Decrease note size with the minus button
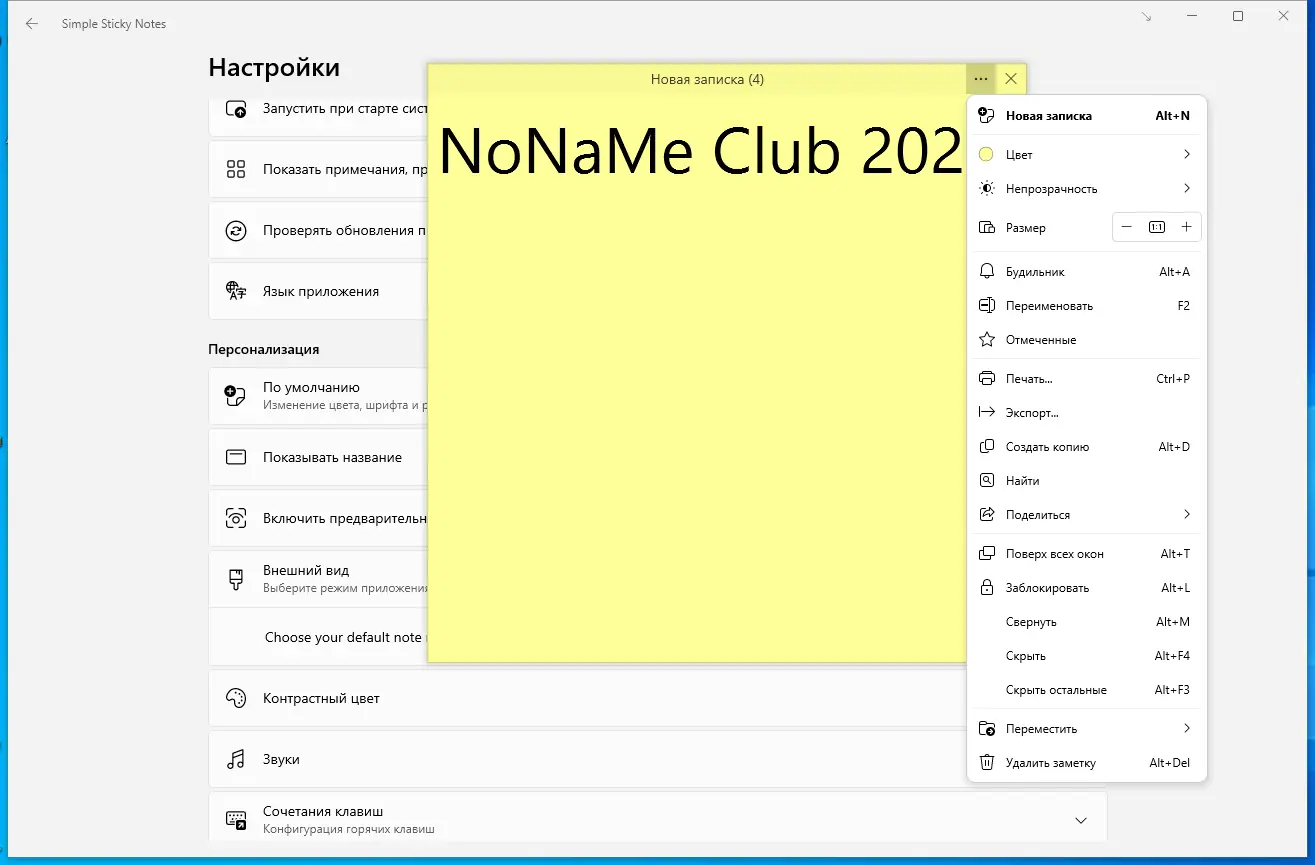This screenshot has height=865, width=1315. pos(1127,227)
